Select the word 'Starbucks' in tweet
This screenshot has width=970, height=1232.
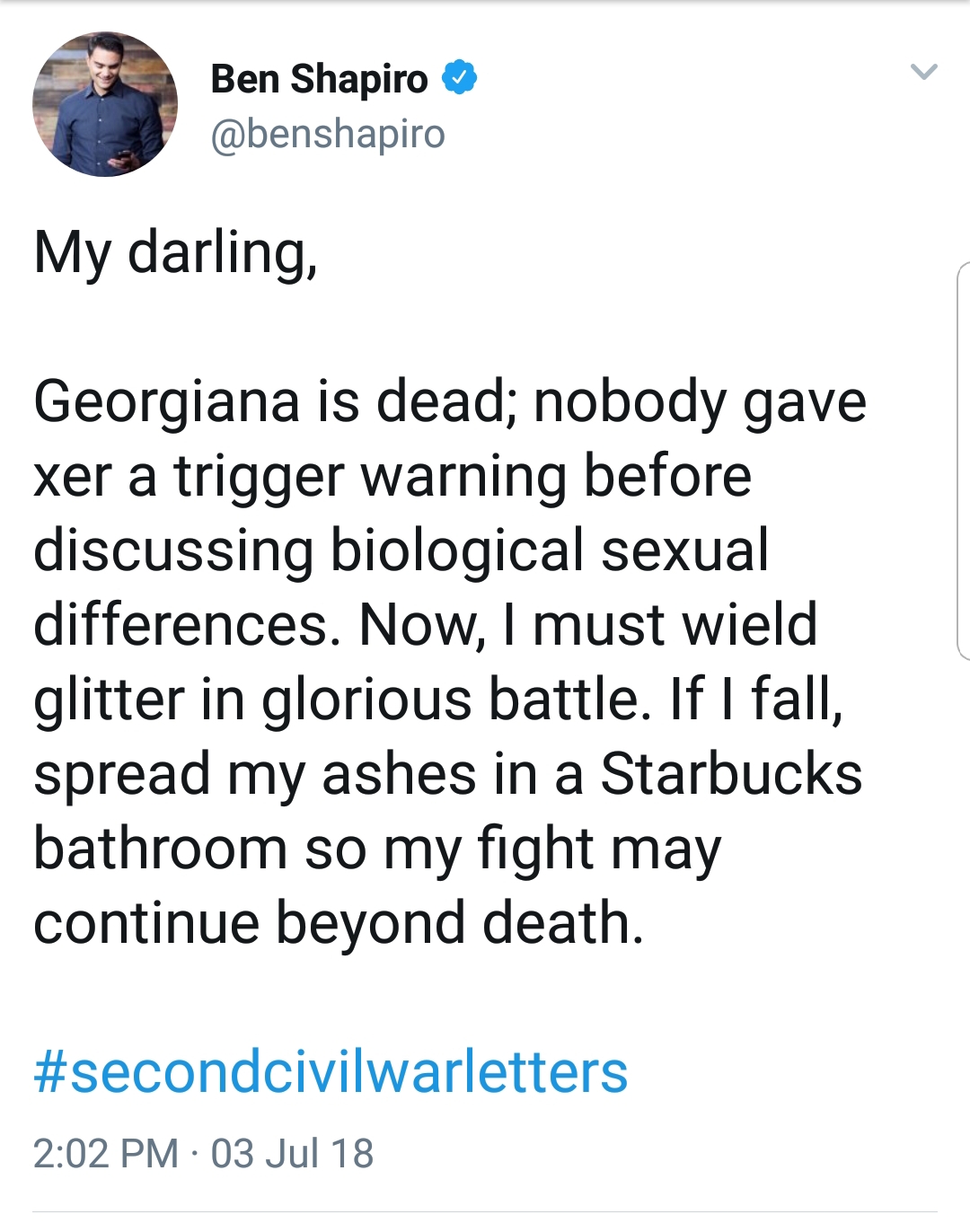[731, 774]
